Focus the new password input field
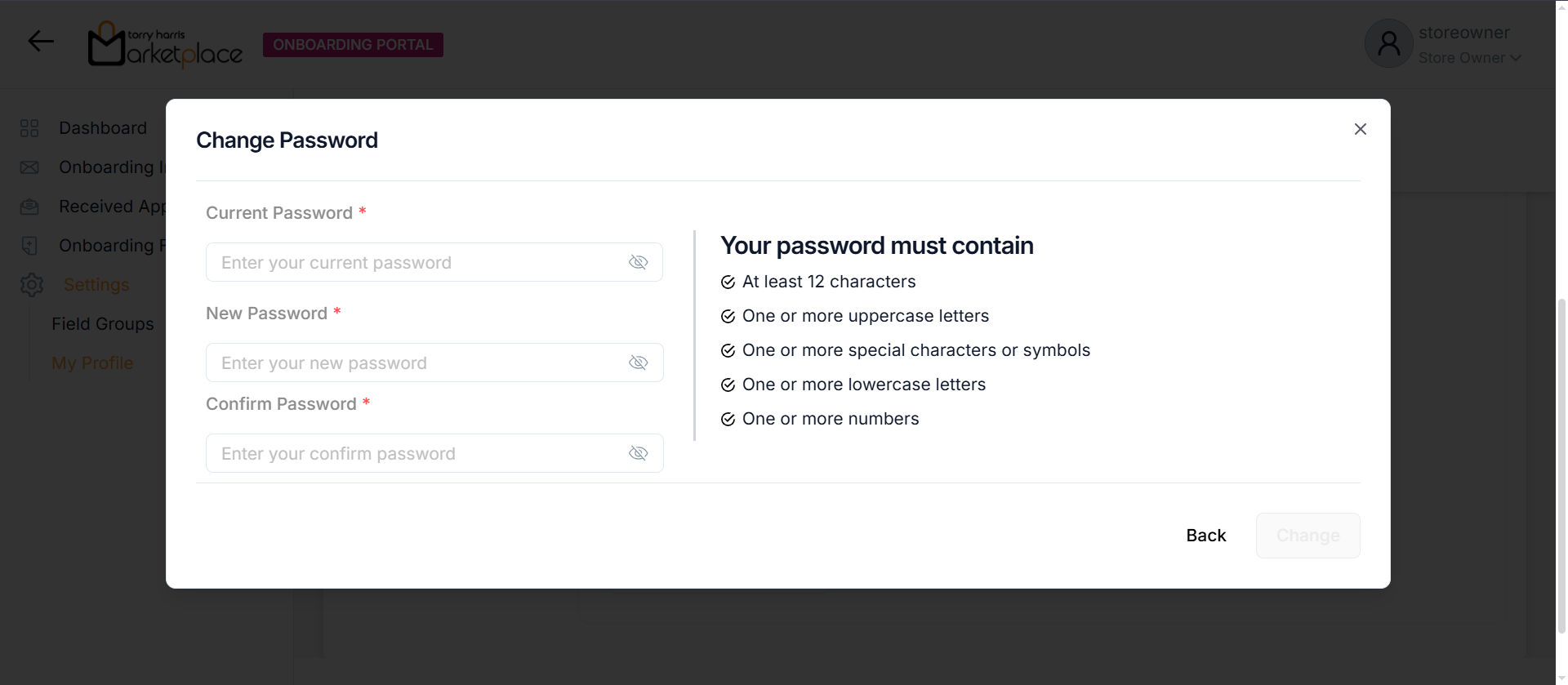Image resolution: width=1568 pixels, height=685 pixels. click(416, 363)
